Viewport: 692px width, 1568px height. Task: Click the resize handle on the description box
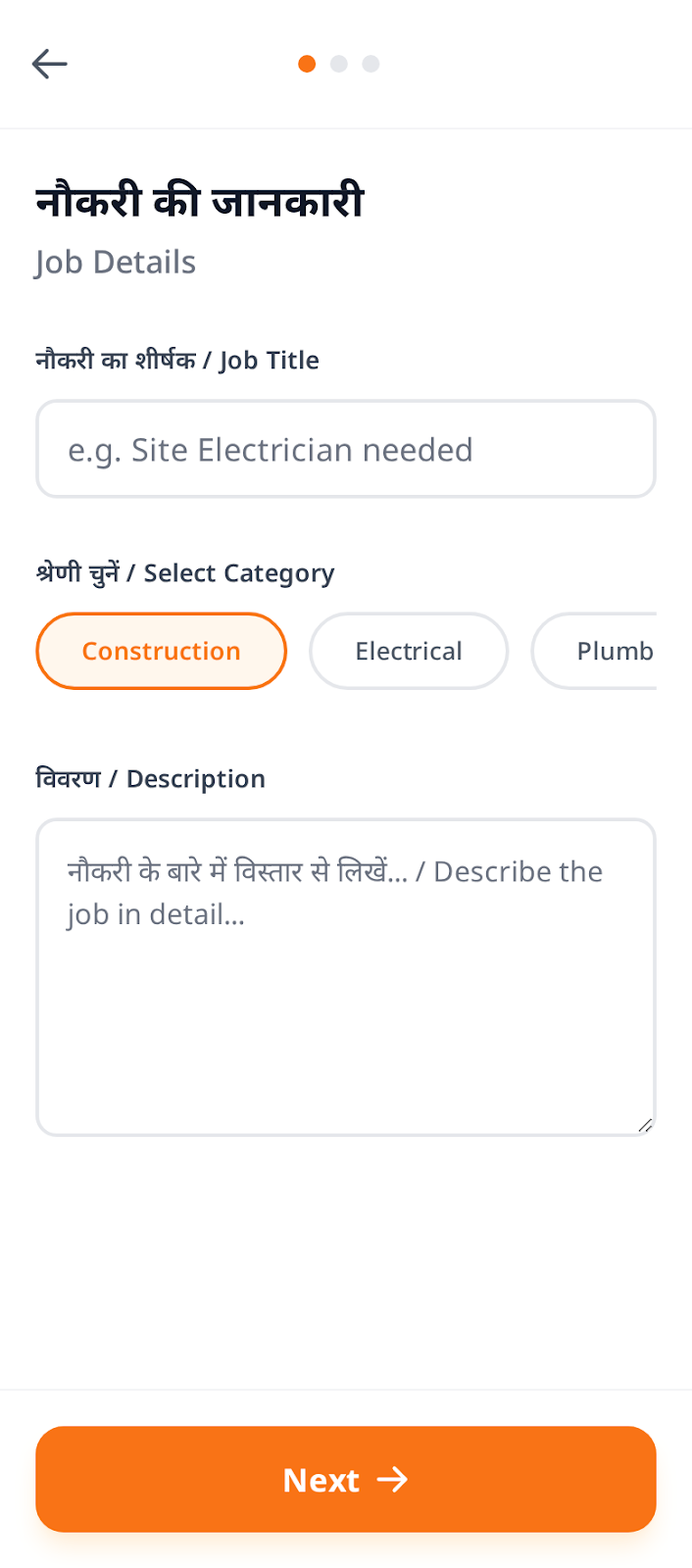pos(646,1125)
